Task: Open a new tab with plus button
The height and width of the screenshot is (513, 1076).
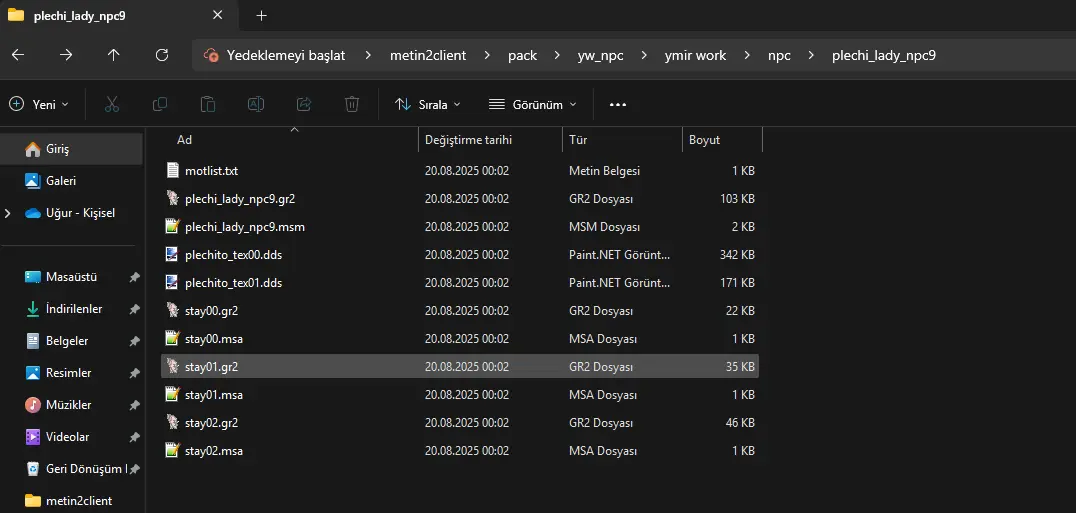Action: click(261, 16)
